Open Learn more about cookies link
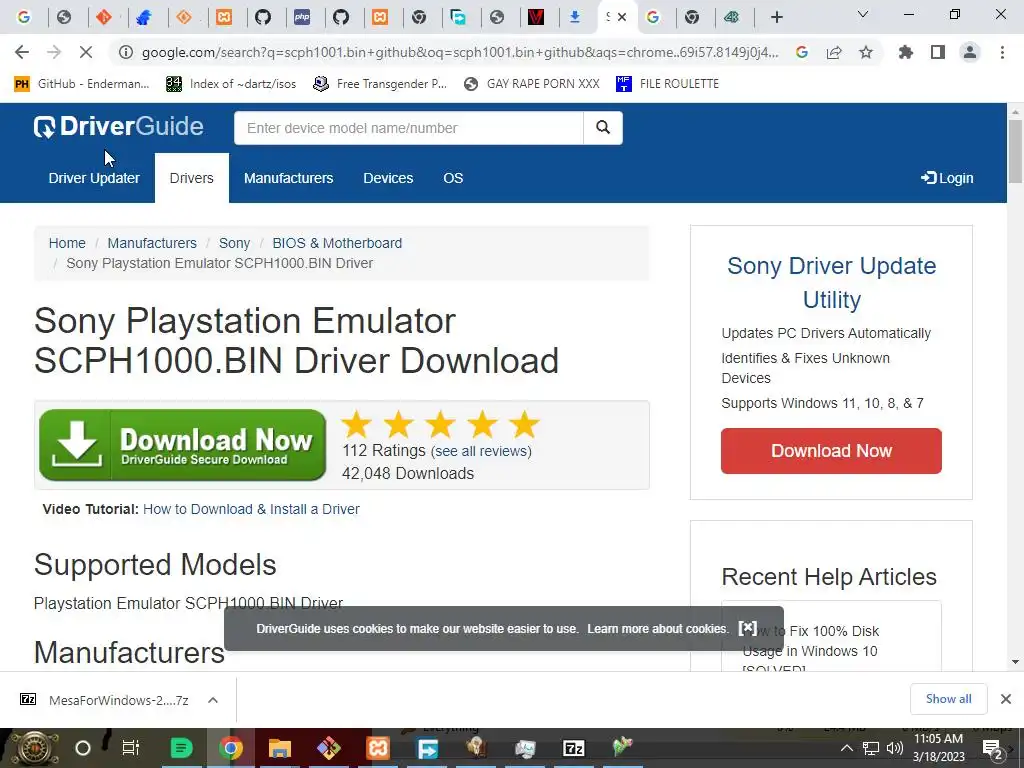Screen dimensions: 1024x768 [658, 629]
